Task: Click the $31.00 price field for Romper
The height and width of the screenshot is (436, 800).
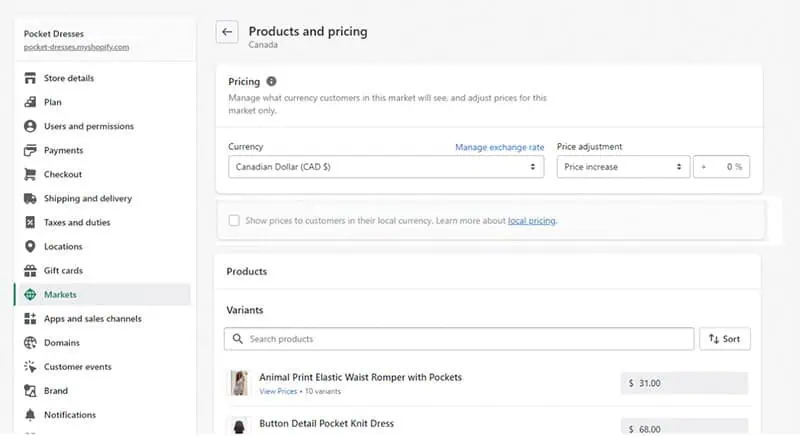Action: (684, 383)
